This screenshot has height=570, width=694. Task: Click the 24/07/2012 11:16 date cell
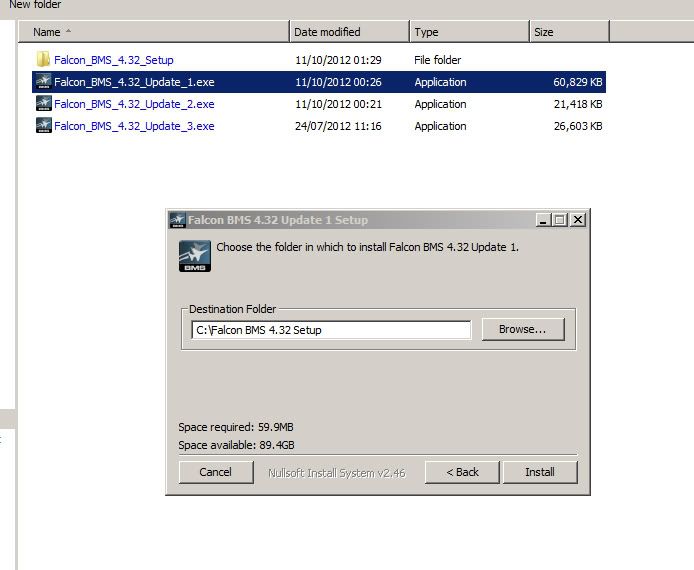[x=338, y=127]
